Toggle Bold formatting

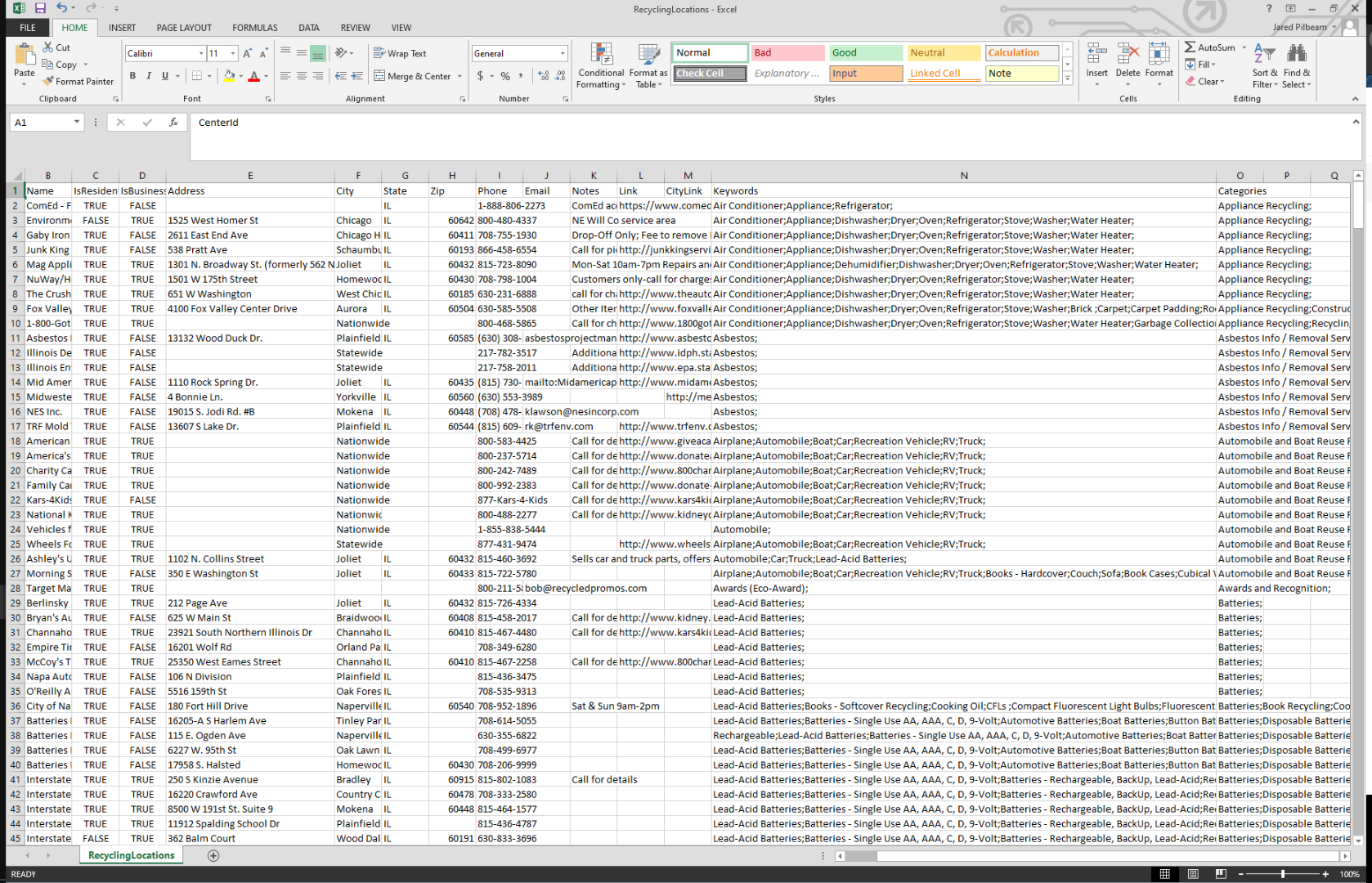point(132,76)
